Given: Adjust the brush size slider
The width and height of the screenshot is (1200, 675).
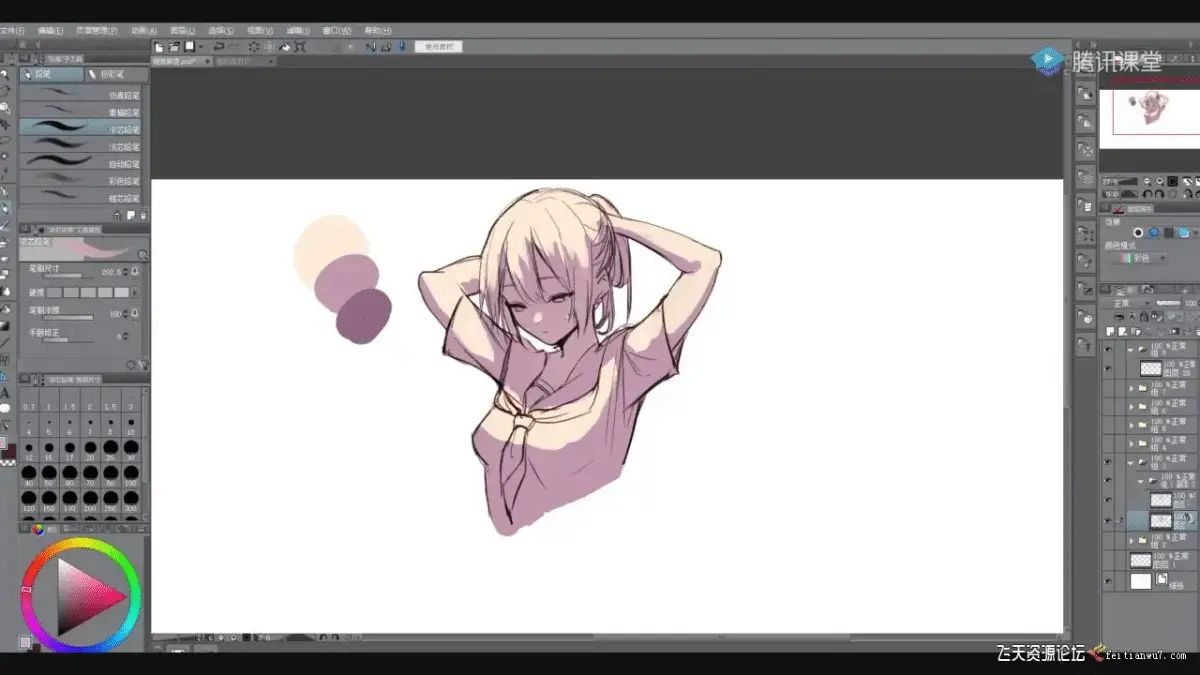Looking at the screenshot, I should pos(70,276).
